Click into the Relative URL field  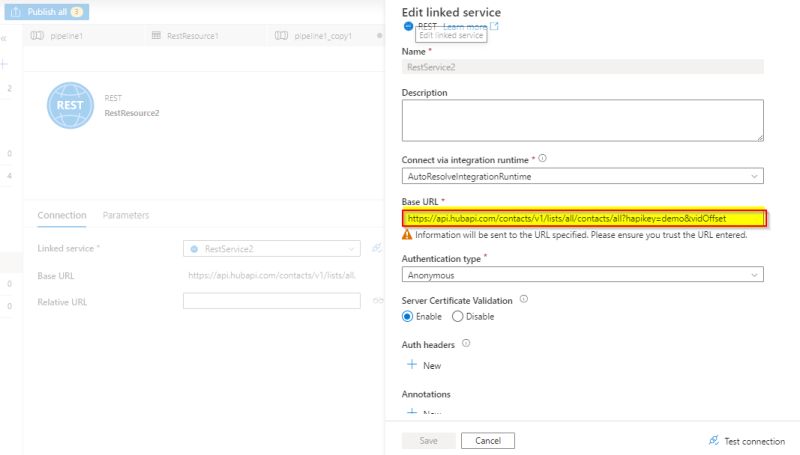(271, 300)
